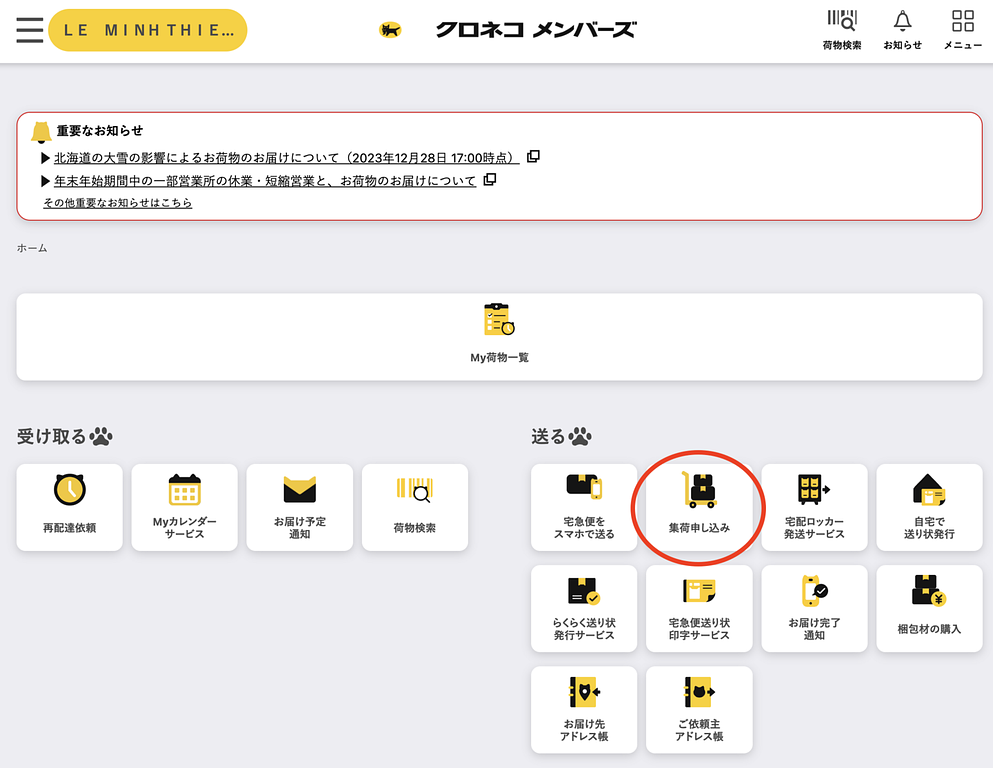Open 梱包材の購入 packing materials purchase
Image resolution: width=993 pixels, height=768 pixels.
[929, 608]
